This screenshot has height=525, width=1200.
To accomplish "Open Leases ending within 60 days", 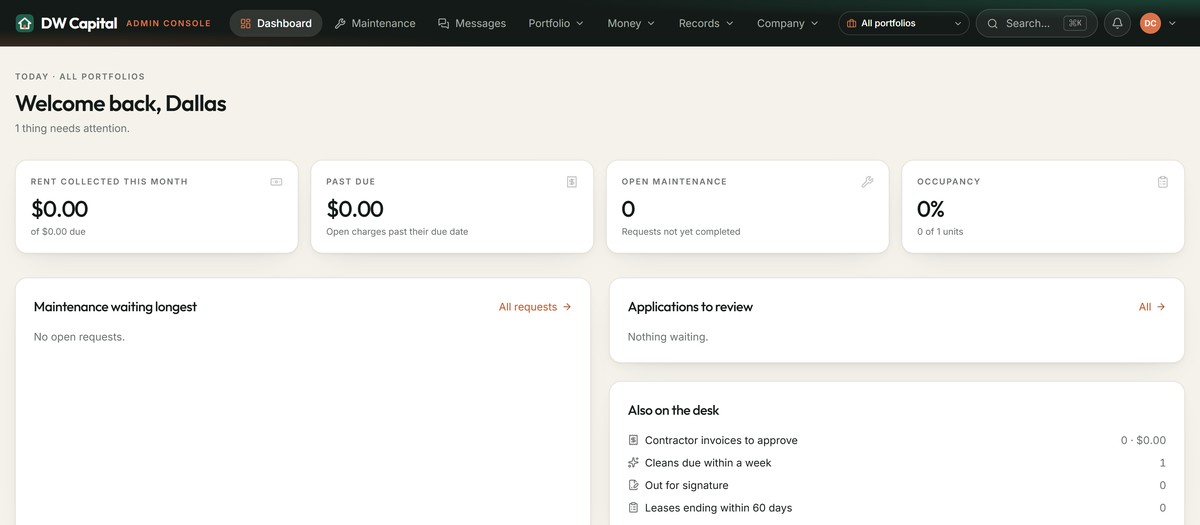I will [897, 508].
